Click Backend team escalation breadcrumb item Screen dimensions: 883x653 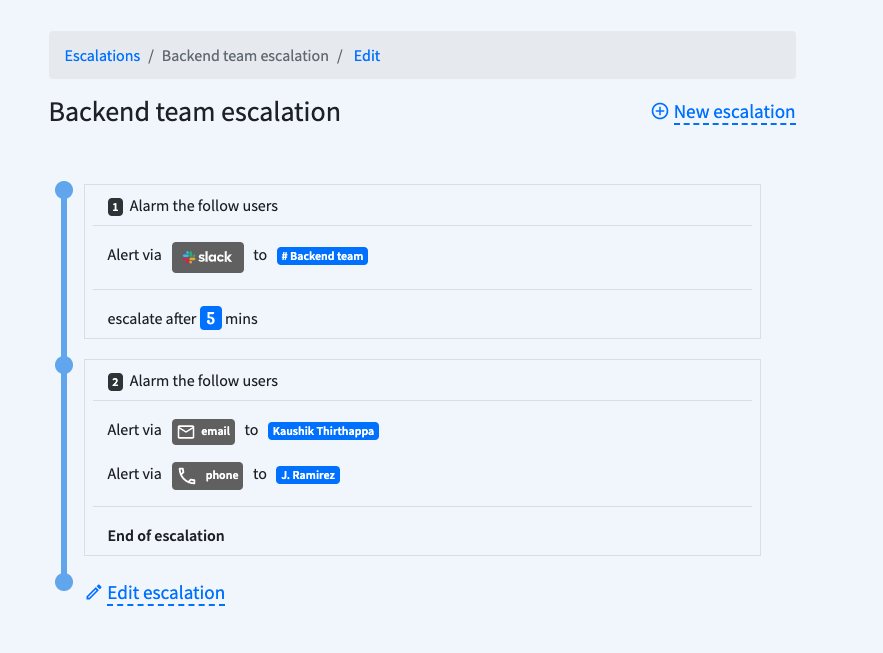click(245, 56)
